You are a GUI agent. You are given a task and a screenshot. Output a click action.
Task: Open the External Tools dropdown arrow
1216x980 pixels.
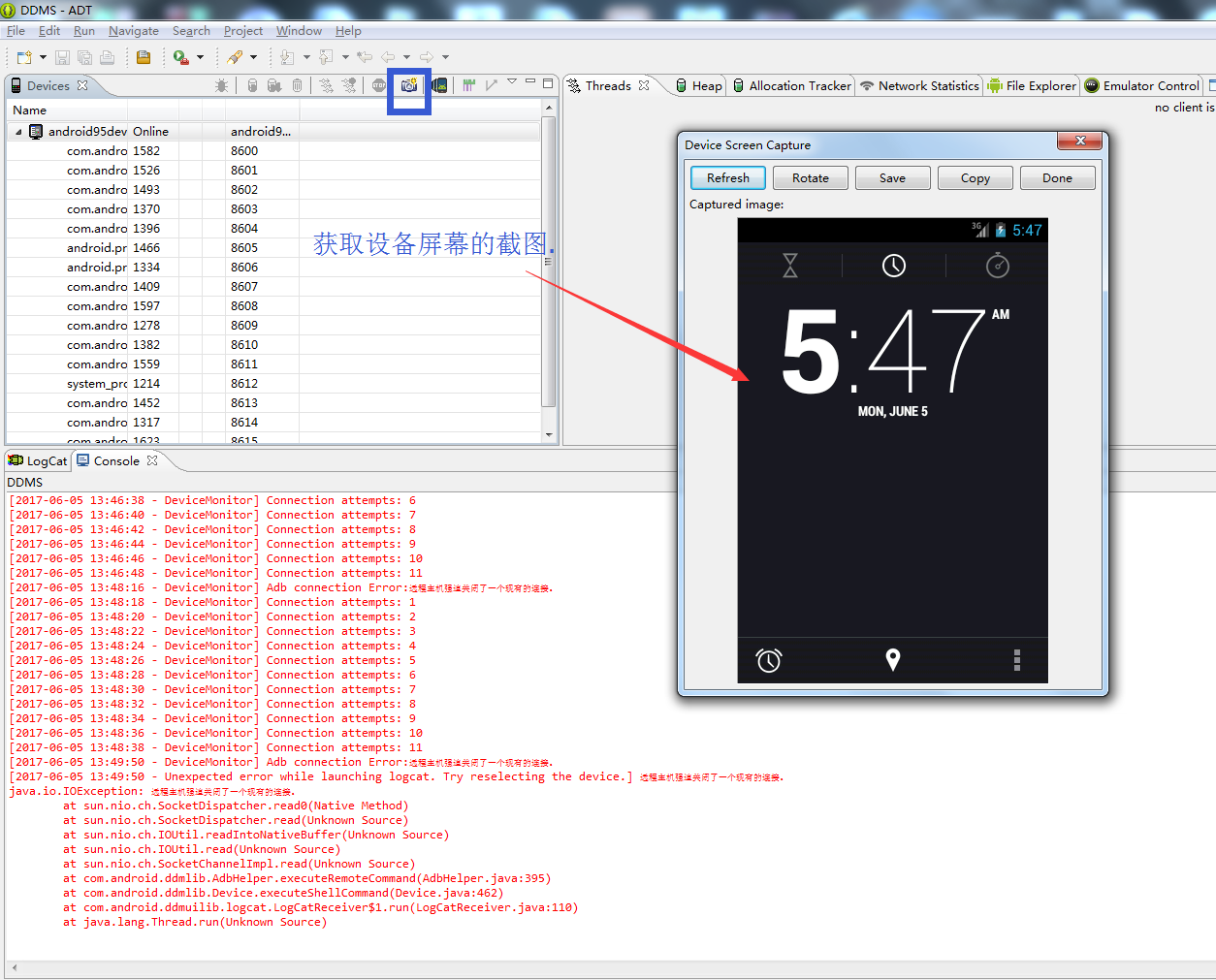point(200,57)
